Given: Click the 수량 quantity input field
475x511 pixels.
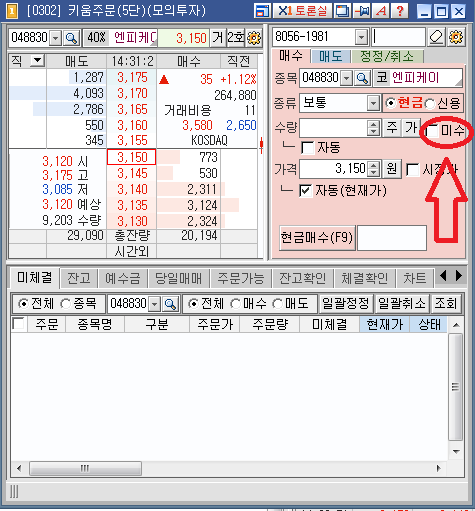Looking at the screenshot, I should pyautogui.click(x=333, y=128).
